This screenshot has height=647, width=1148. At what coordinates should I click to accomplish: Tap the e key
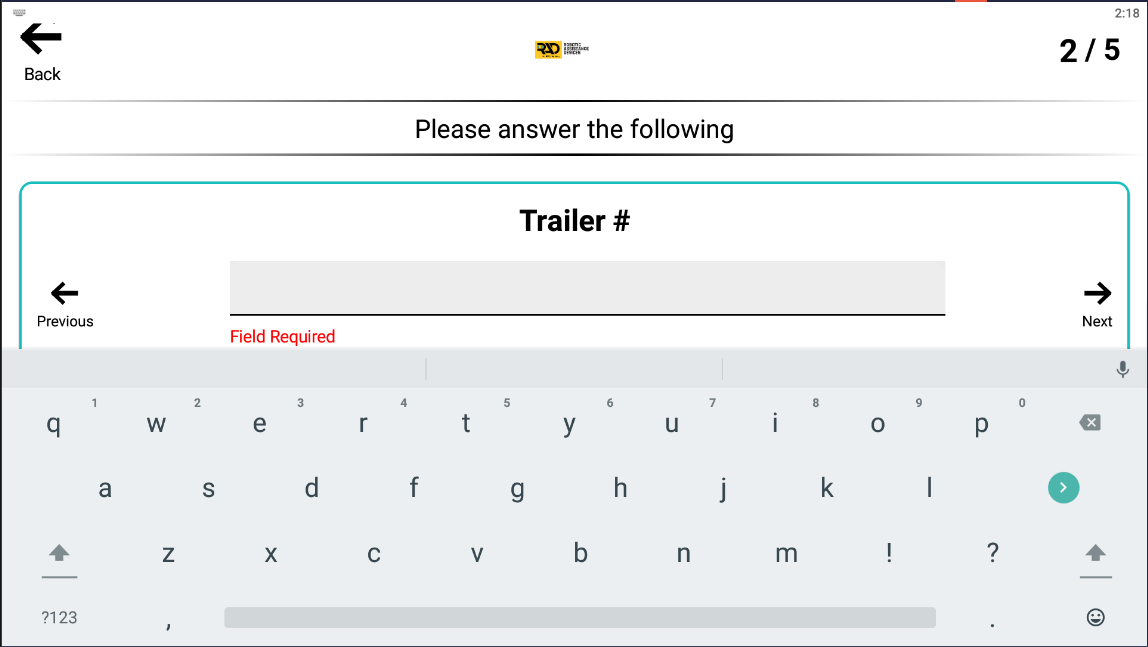[259, 423]
